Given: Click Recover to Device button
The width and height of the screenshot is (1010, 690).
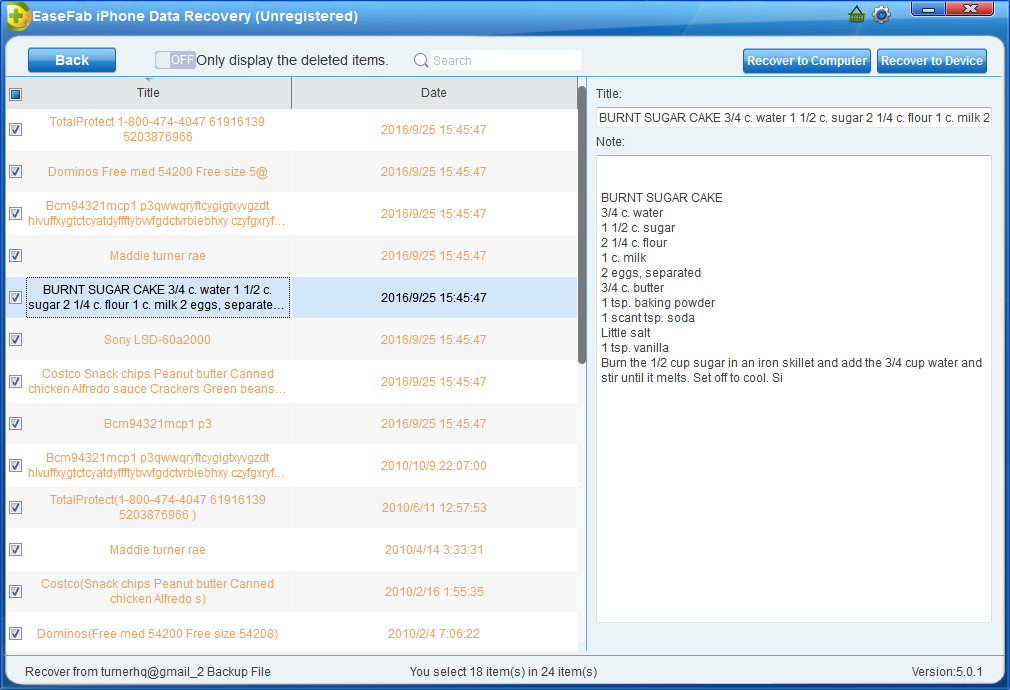Looking at the screenshot, I should [x=931, y=61].
